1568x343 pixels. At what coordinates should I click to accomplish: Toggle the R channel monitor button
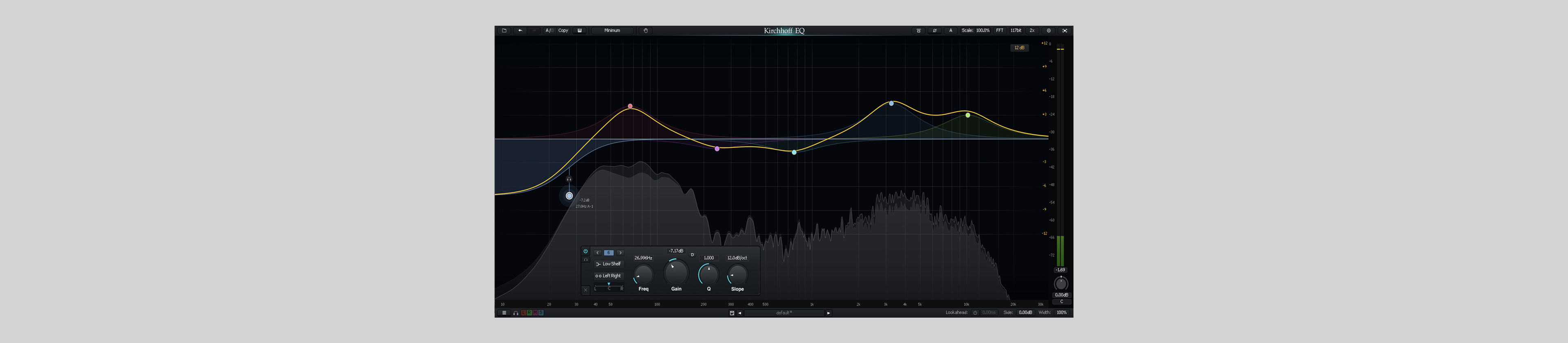click(530, 313)
